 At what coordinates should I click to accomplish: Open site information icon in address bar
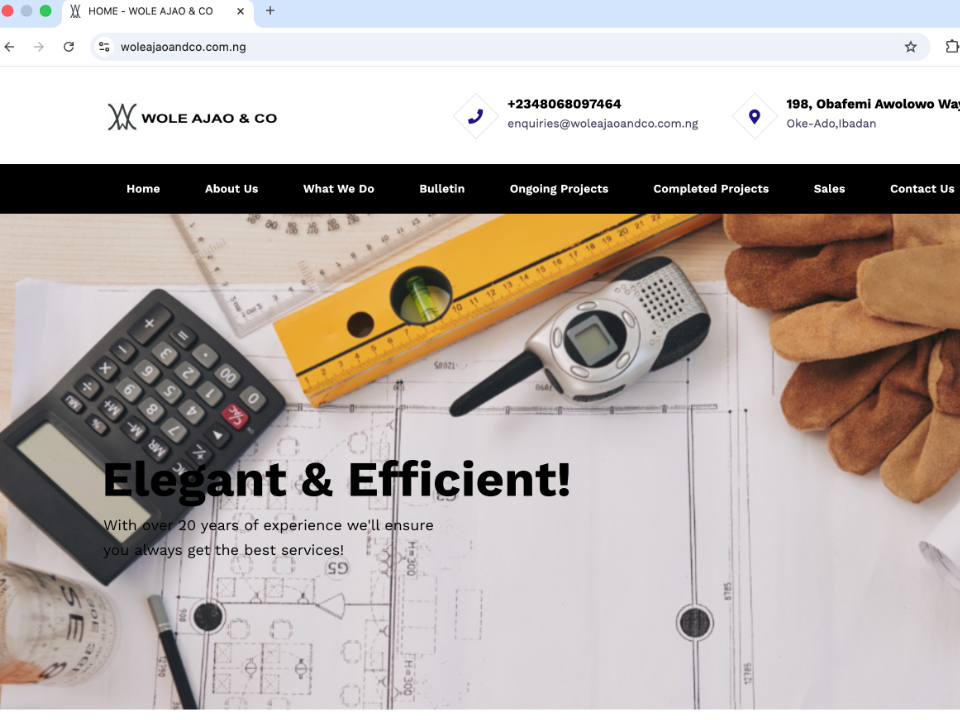[x=104, y=47]
